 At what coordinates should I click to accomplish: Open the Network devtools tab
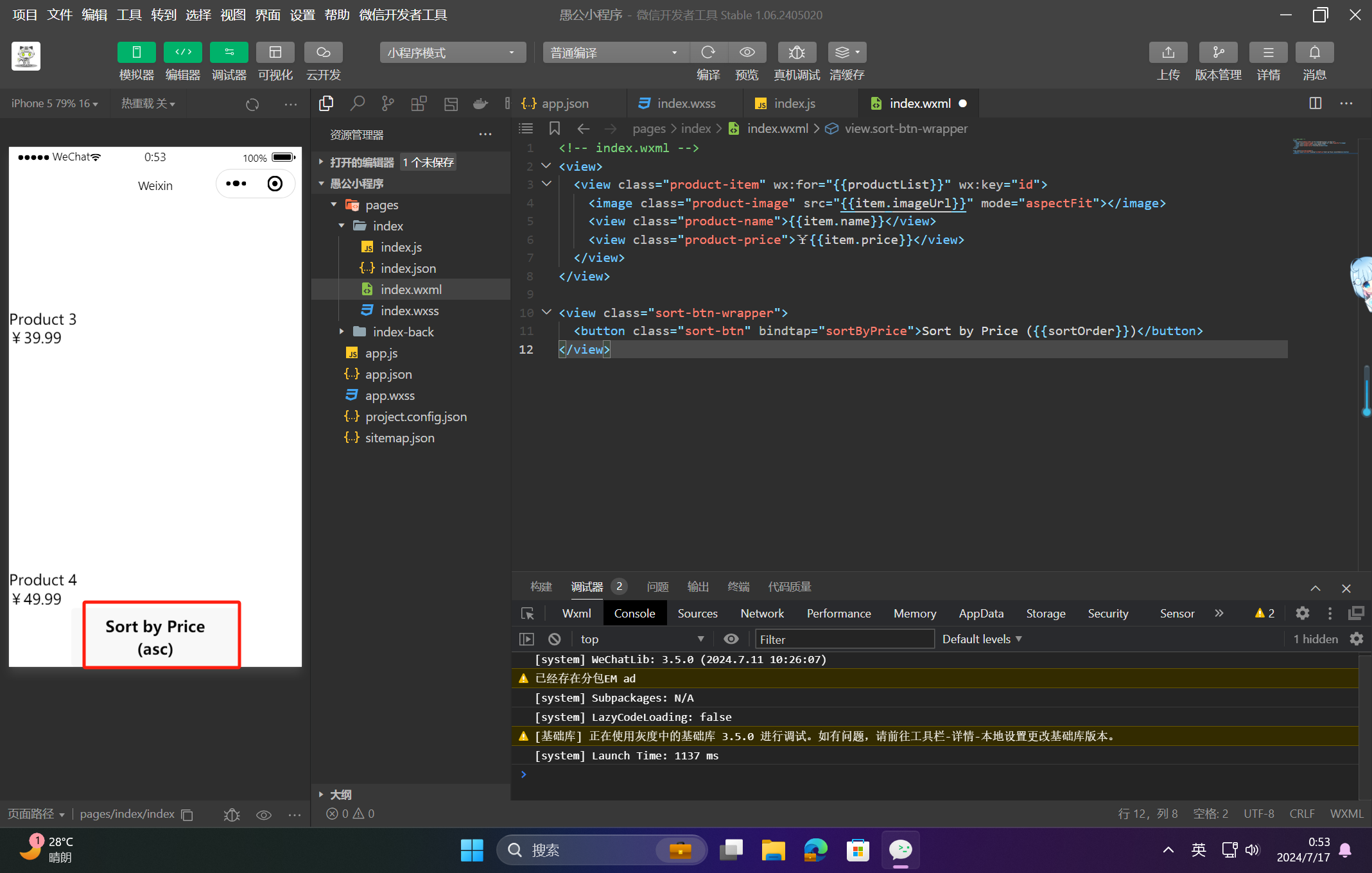click(x=761, y=613)
